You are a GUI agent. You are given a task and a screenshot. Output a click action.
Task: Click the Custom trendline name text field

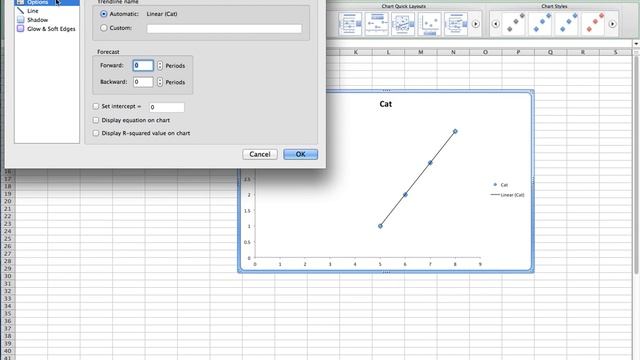coord(224,29)
